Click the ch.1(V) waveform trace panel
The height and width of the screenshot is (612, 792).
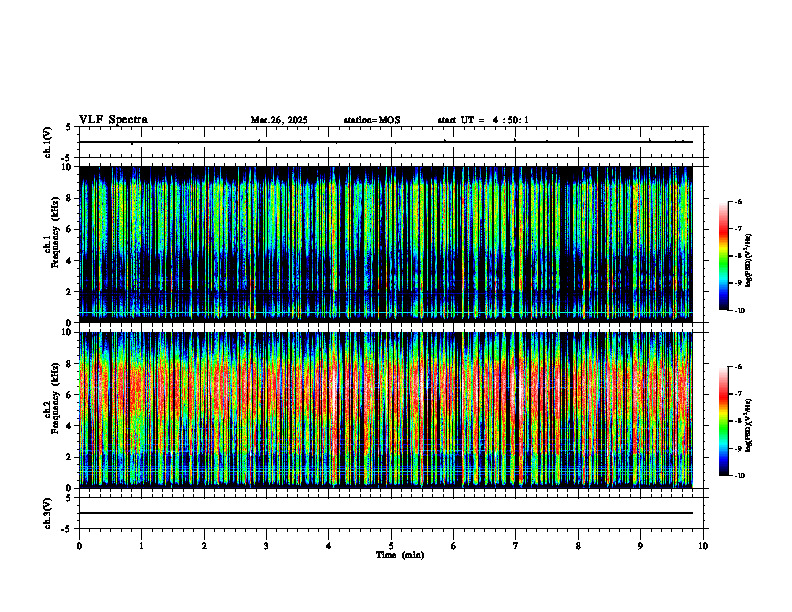tap(391, 142)
